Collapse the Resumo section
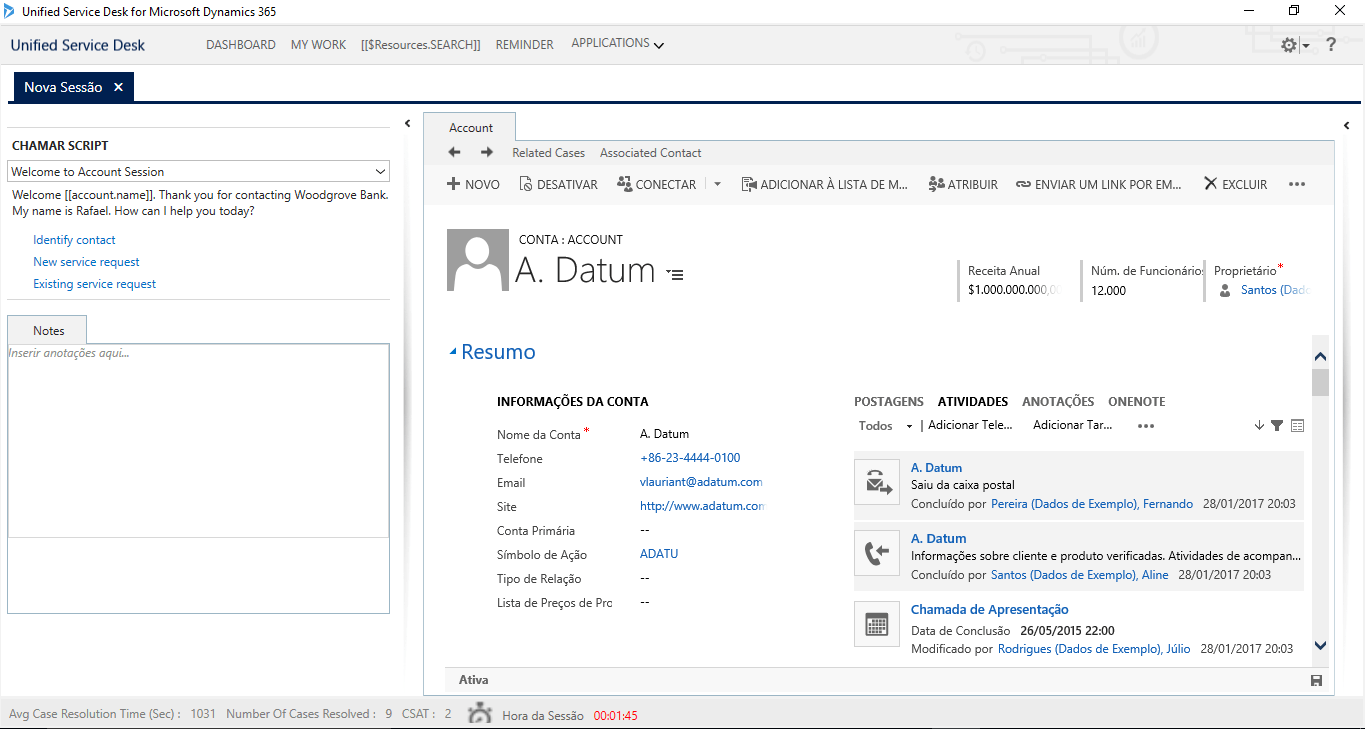Viewport: 1365px width, 729px height. (x=453, y=352)
